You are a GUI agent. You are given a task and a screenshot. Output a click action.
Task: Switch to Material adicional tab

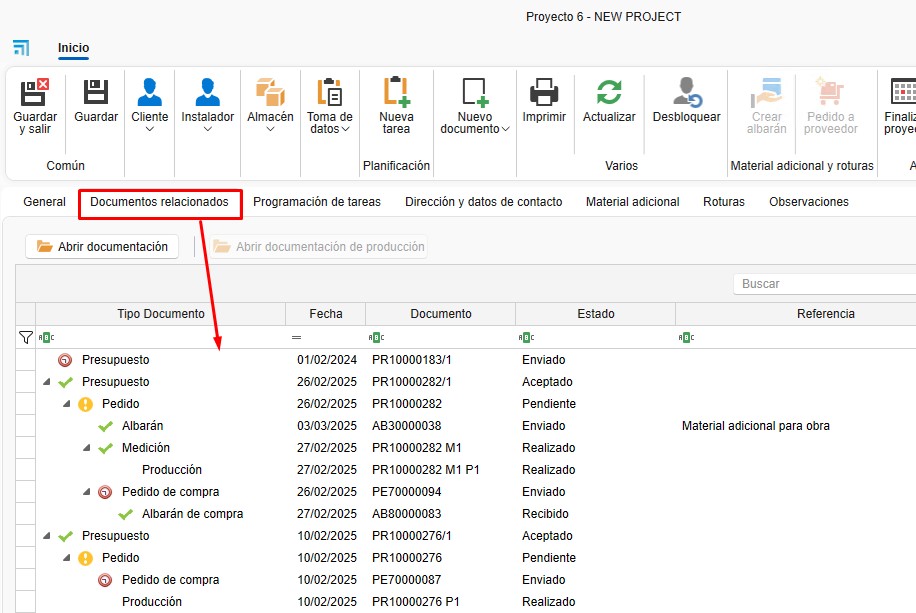633,202
